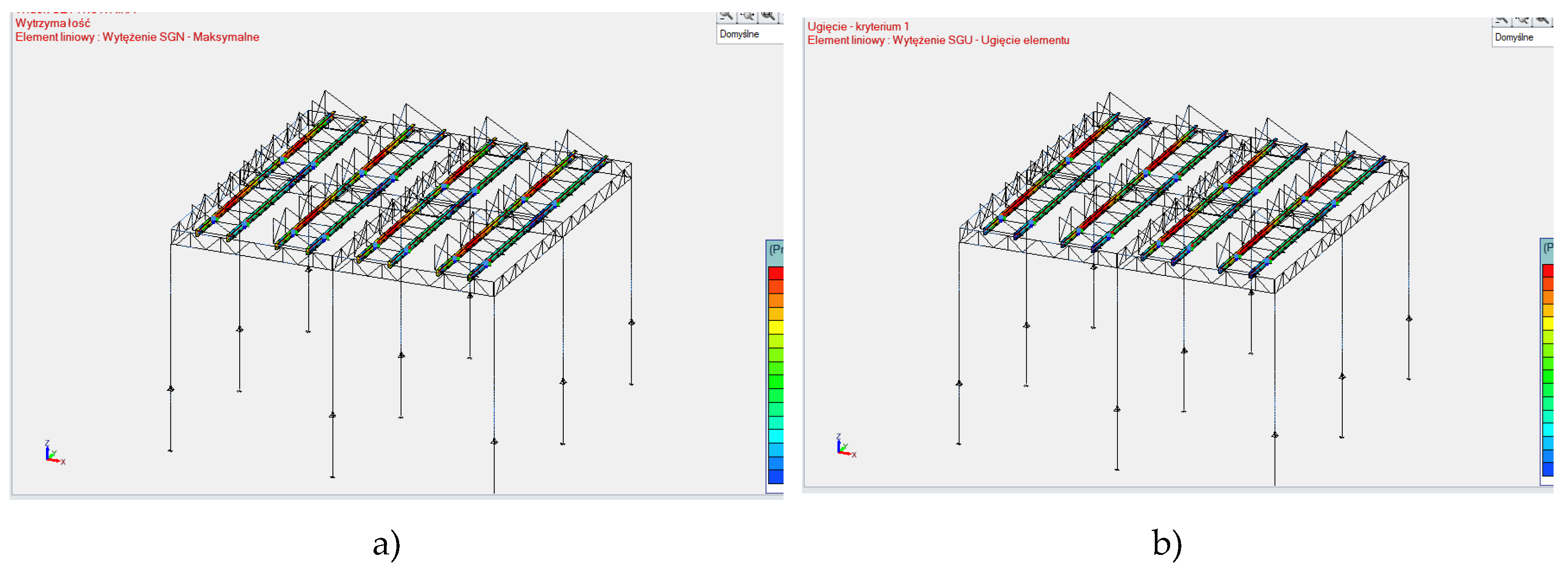
Task: Open the Domyślne dropdown in right view
Action: coord(1522,38)
